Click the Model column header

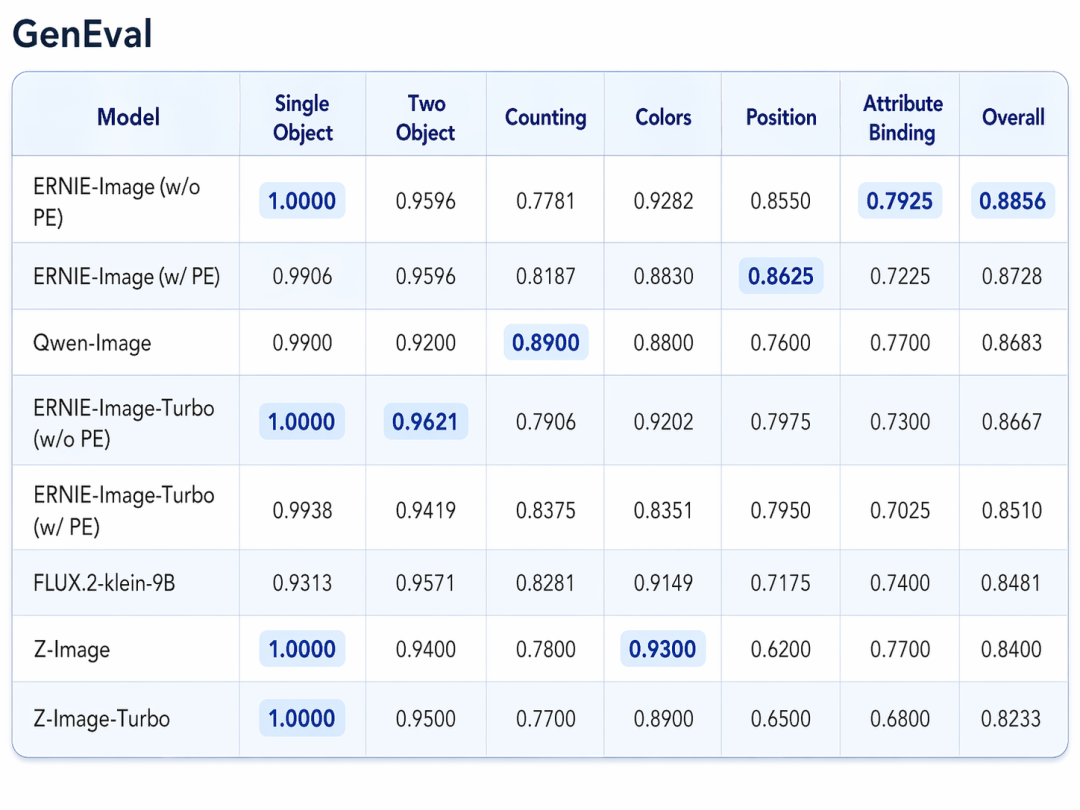pos(128,117)
